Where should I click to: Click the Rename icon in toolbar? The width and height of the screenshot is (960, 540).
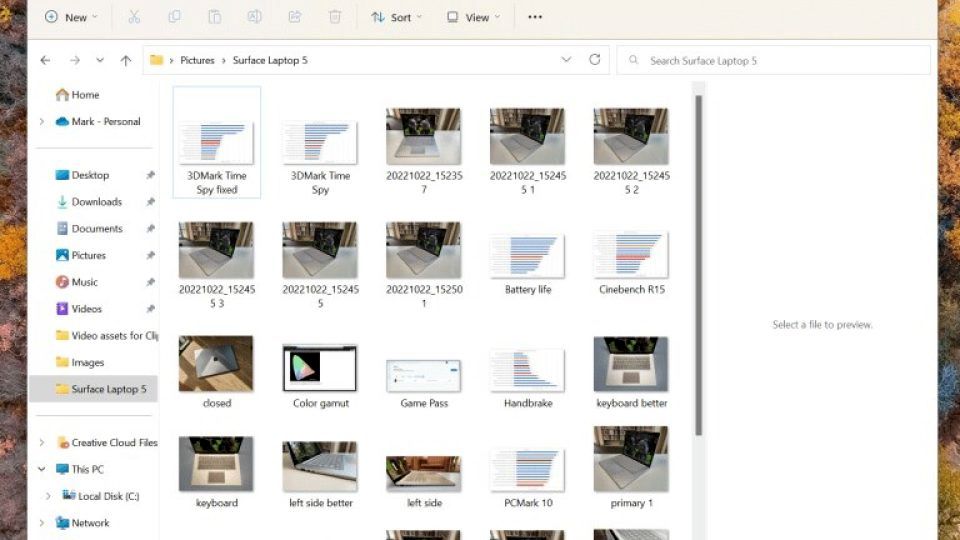[254, 17]
